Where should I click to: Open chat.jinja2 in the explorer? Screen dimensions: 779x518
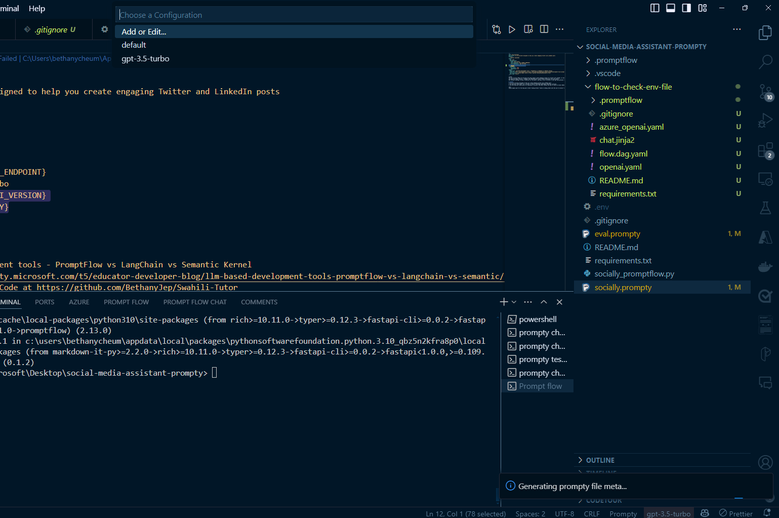[x=617, y=141]
